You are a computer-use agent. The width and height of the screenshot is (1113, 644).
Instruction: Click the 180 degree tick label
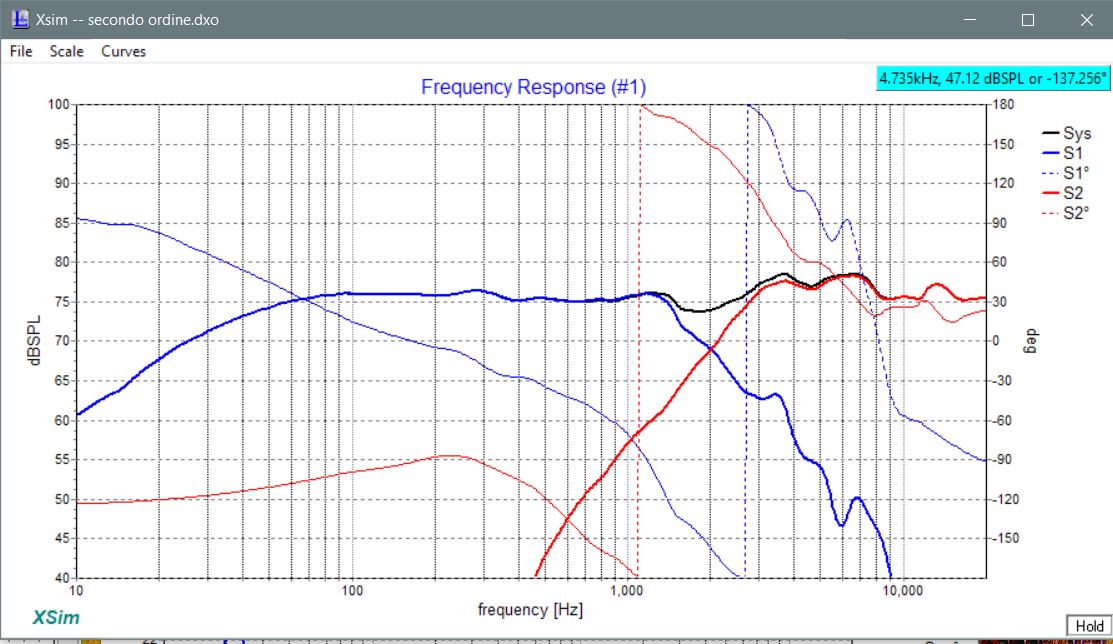pos(1003,104)
